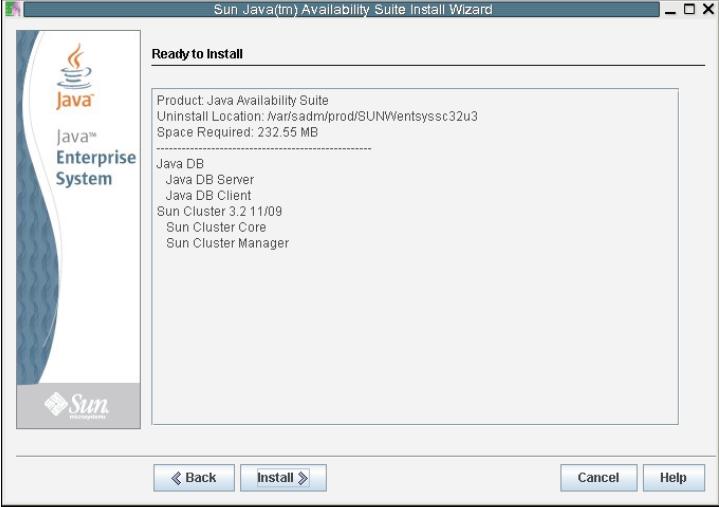Select the 'Sun Cluster Manager' entry
The width and height of the screenshot is (719, 507).
click(227, 243)
